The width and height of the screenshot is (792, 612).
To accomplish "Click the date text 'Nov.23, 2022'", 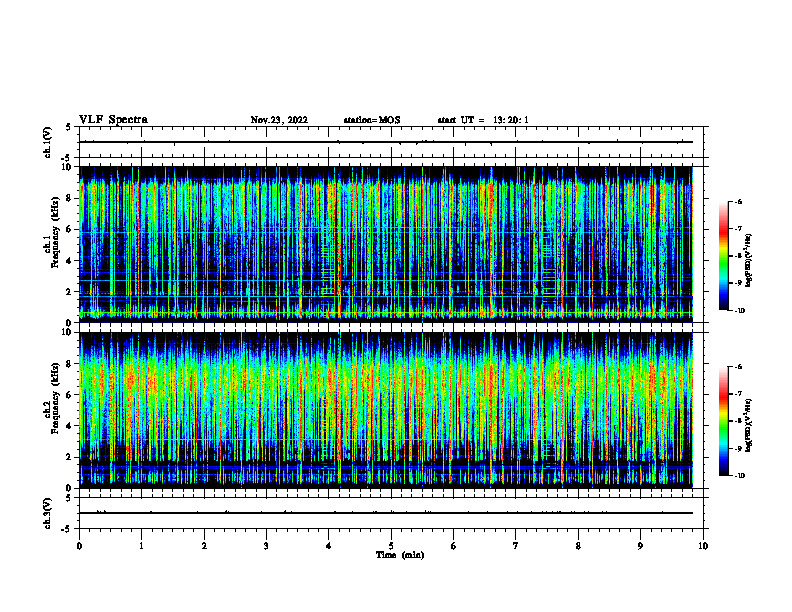I will tap(279, 120).
